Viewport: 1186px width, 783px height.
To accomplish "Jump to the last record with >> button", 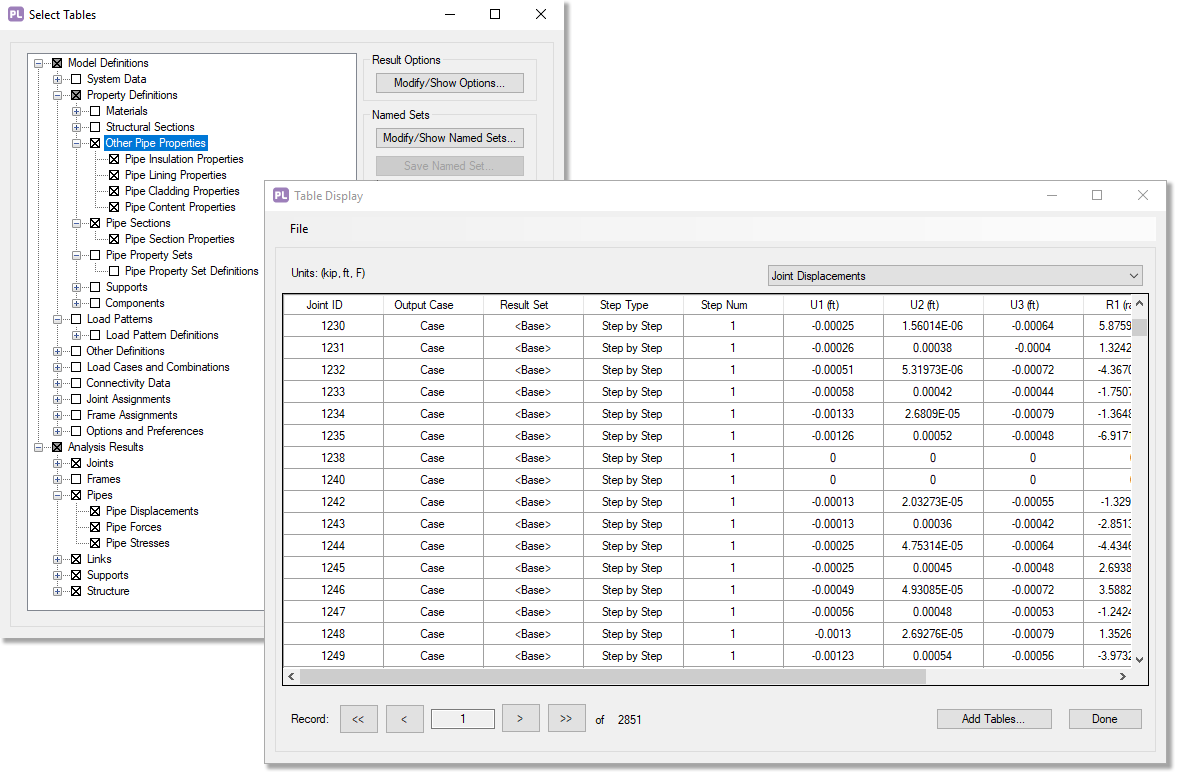I will (566, 719).
